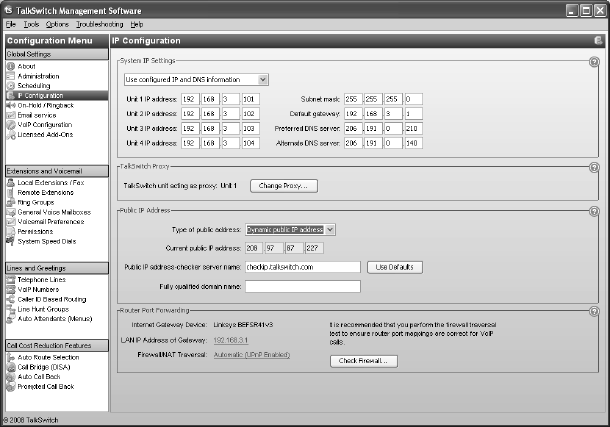The width and height of the screenshot is (610, 427).
Task: Click the Check Firewall... button
Action: tap(366, 360)
